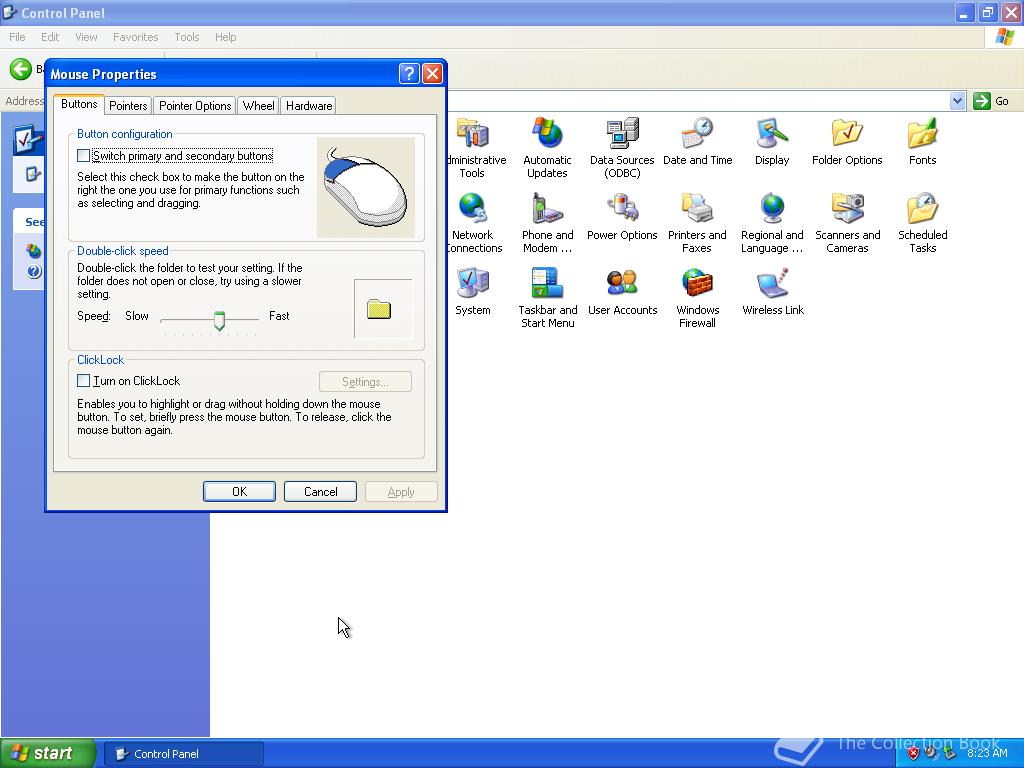
Task: Open the View menu
Action: 86,37
